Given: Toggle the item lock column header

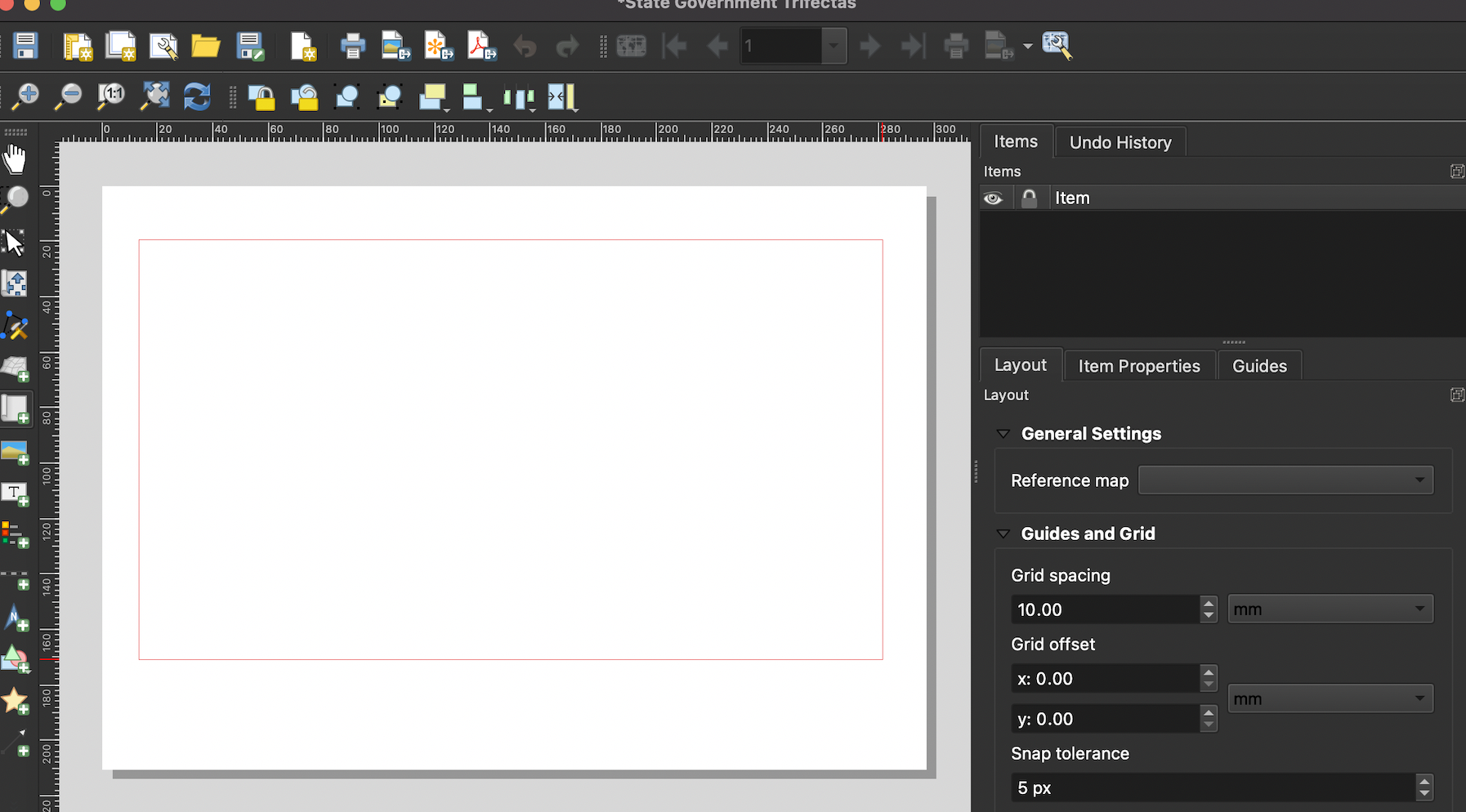Looking at the screenshot, I should click(1030, 197).
